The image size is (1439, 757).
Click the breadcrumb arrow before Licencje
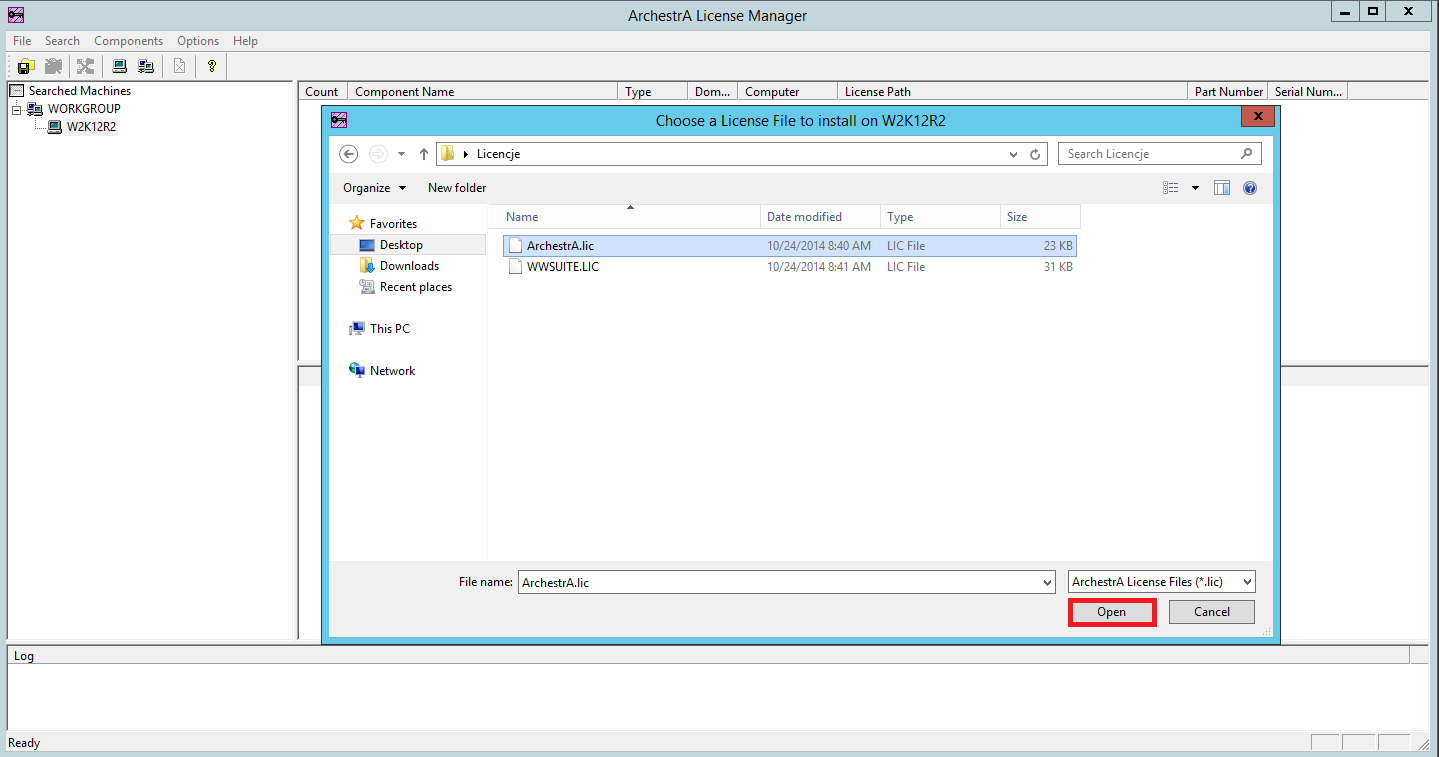[466, 154]
